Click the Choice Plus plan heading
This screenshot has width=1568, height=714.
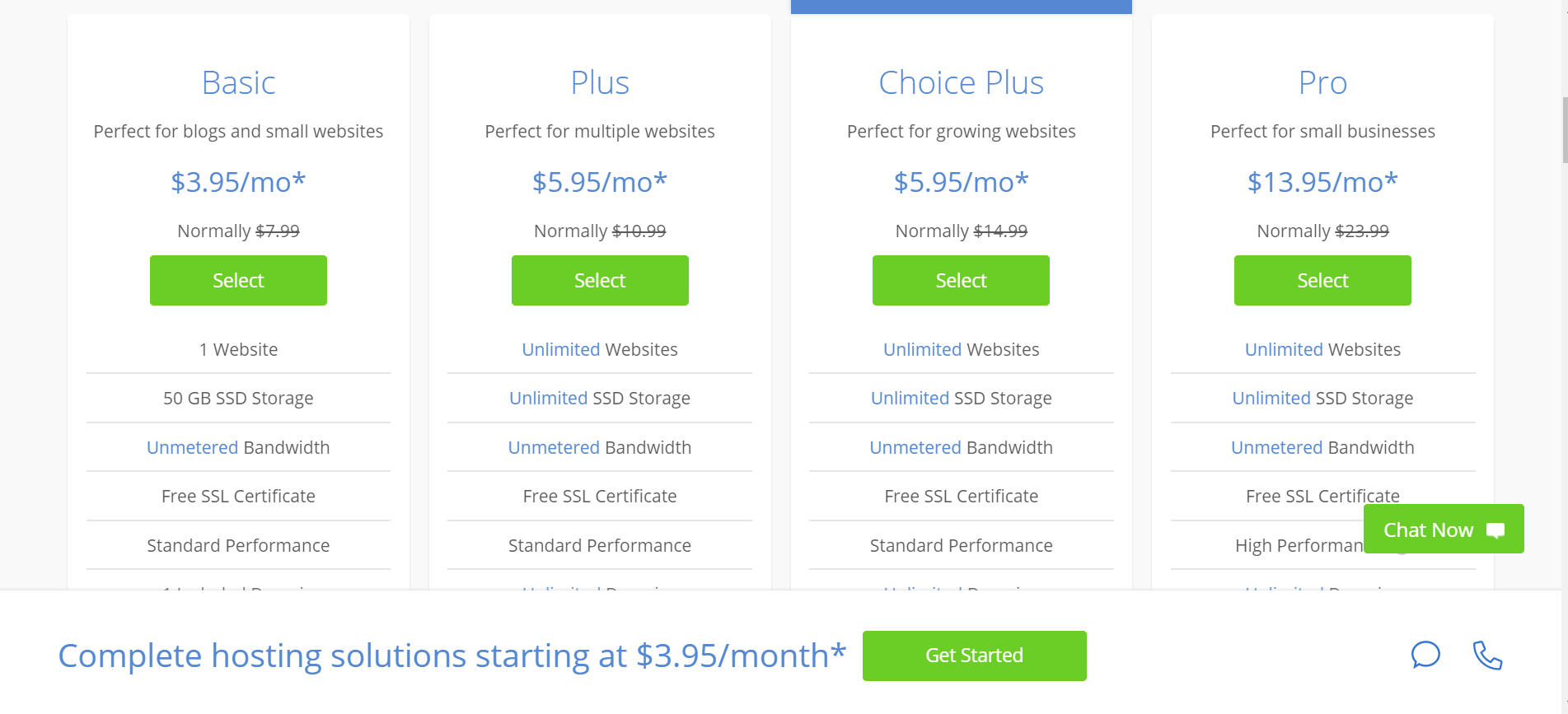click(x=961, y=83)
